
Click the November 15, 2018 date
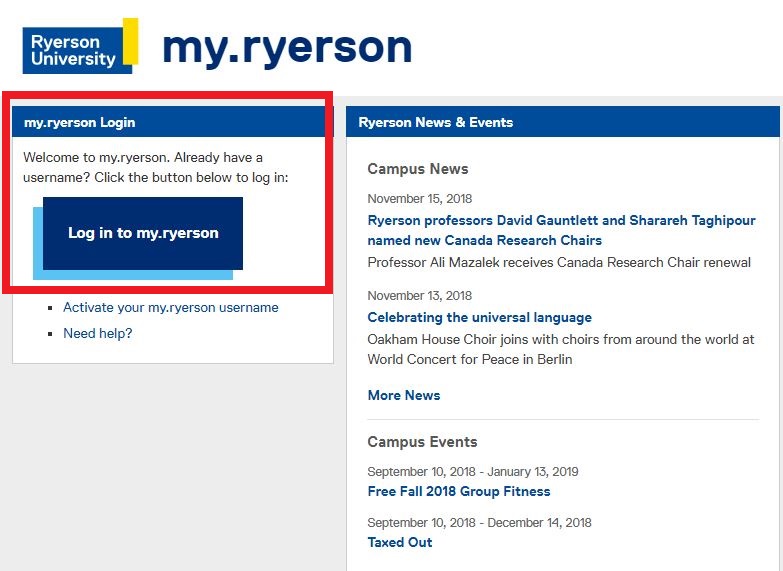(x=419, y=198)
